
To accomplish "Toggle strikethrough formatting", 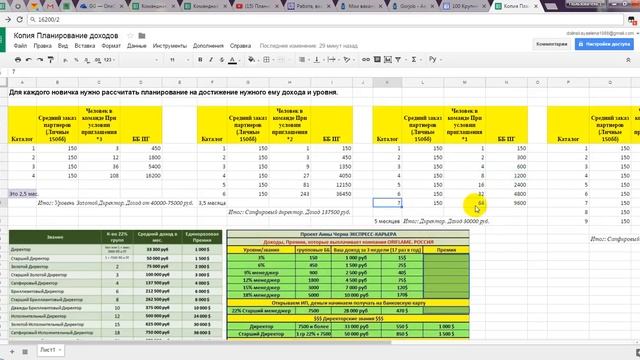I will tap(222, 60).
